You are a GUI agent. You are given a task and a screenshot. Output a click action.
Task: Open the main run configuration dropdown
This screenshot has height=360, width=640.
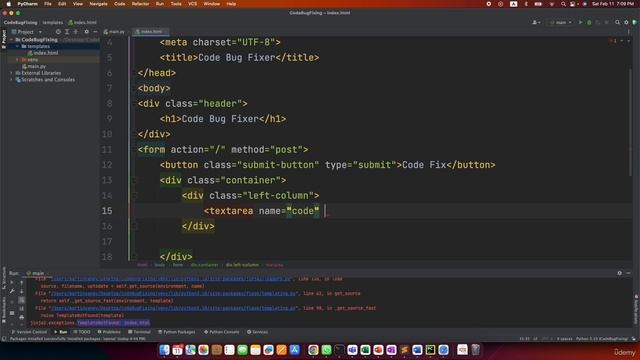[x=561, y=22]
